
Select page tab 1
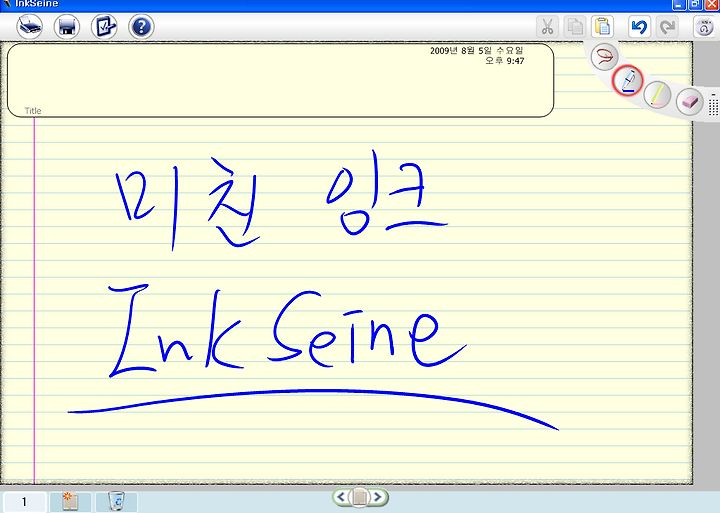click(24, 502)
